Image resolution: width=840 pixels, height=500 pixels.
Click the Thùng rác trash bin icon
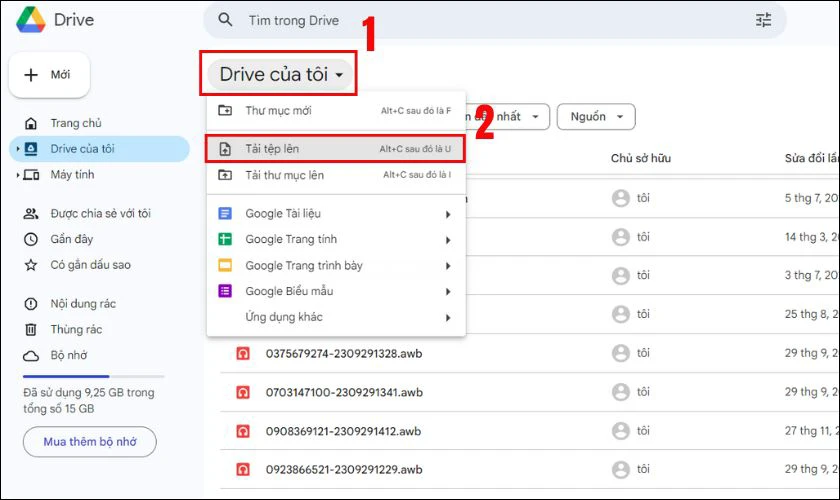pos(31,330)
